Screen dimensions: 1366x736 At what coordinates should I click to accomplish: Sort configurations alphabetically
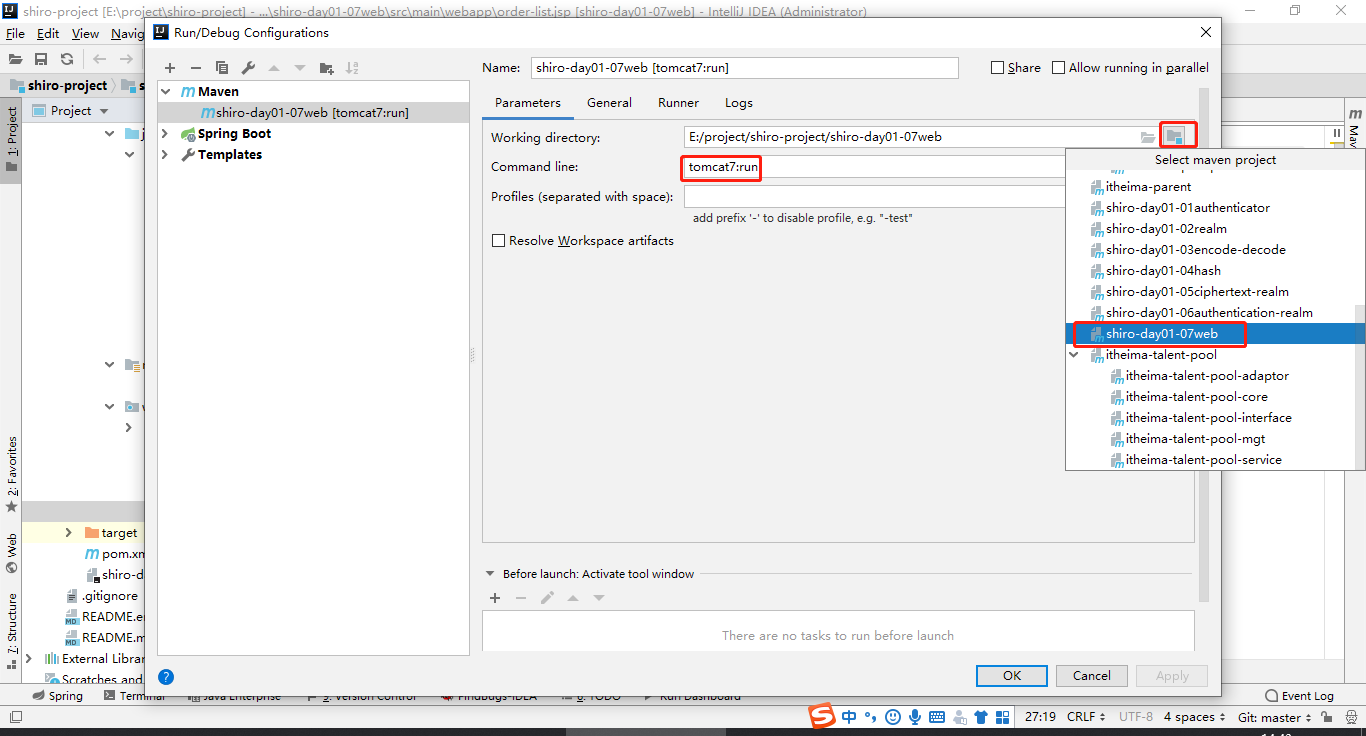352,68
